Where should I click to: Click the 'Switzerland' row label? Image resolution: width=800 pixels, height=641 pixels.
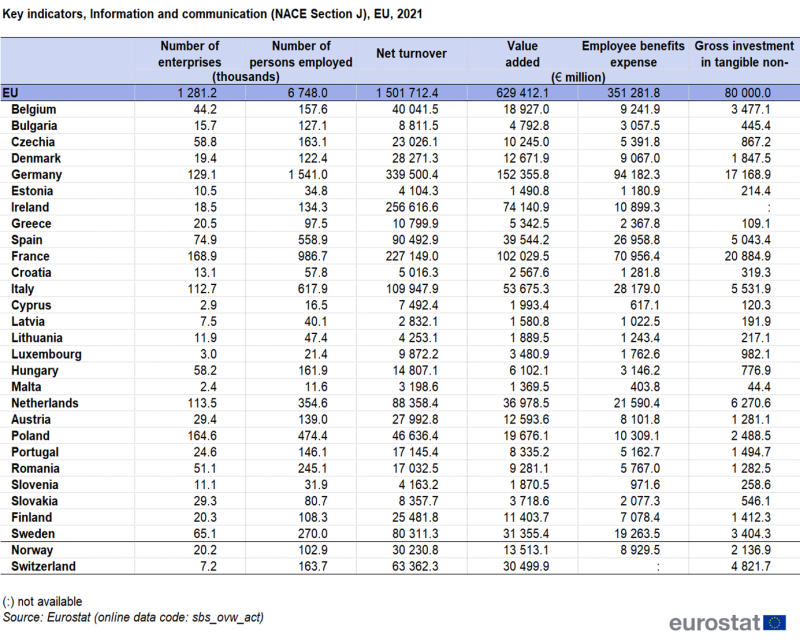click(x=43, y=566)
